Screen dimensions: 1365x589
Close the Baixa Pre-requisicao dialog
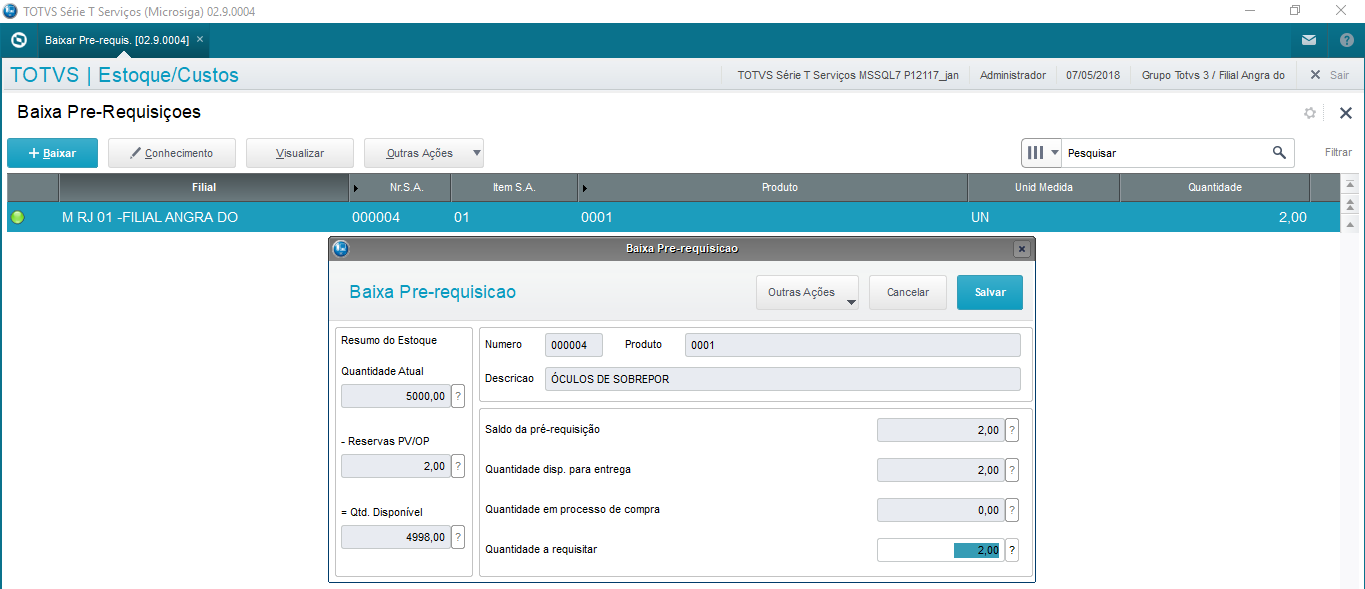(x=1021, y=248)
